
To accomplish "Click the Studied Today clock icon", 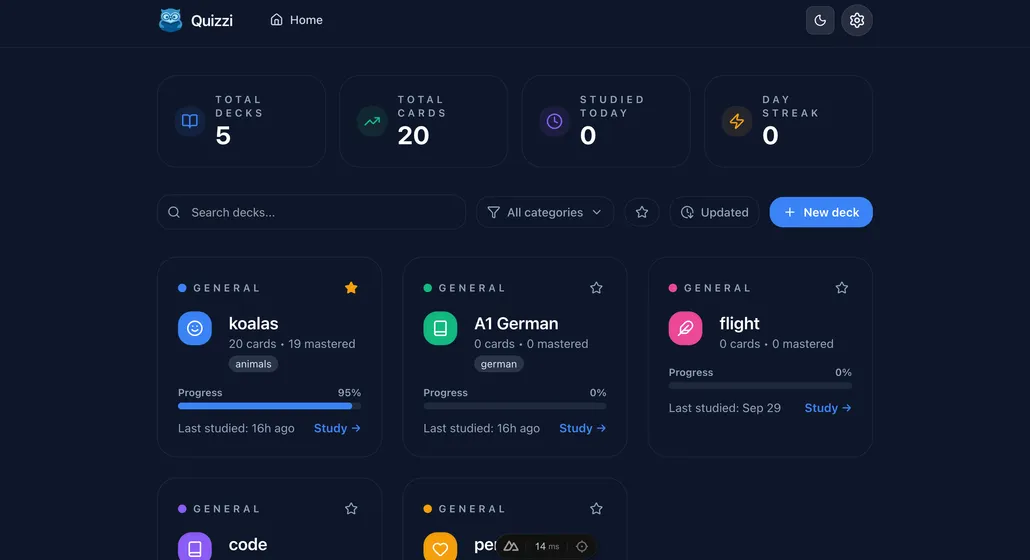I will pos(554,121).
